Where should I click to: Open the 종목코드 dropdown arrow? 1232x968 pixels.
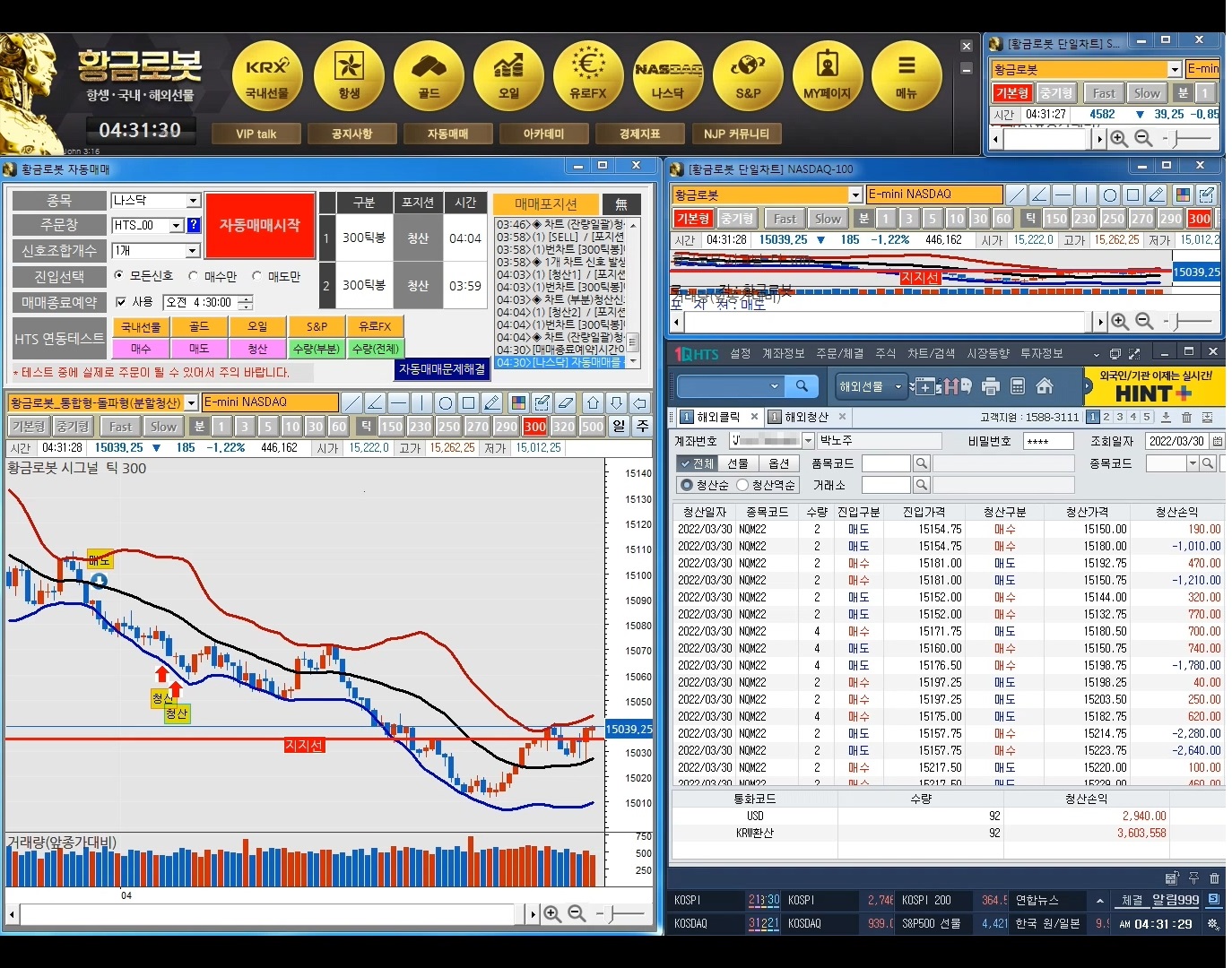point(1193,463)
